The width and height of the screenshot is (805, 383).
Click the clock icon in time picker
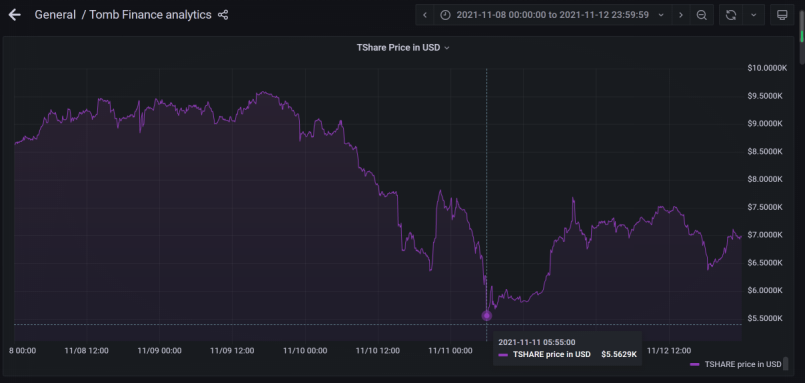[x=446, y=15]
